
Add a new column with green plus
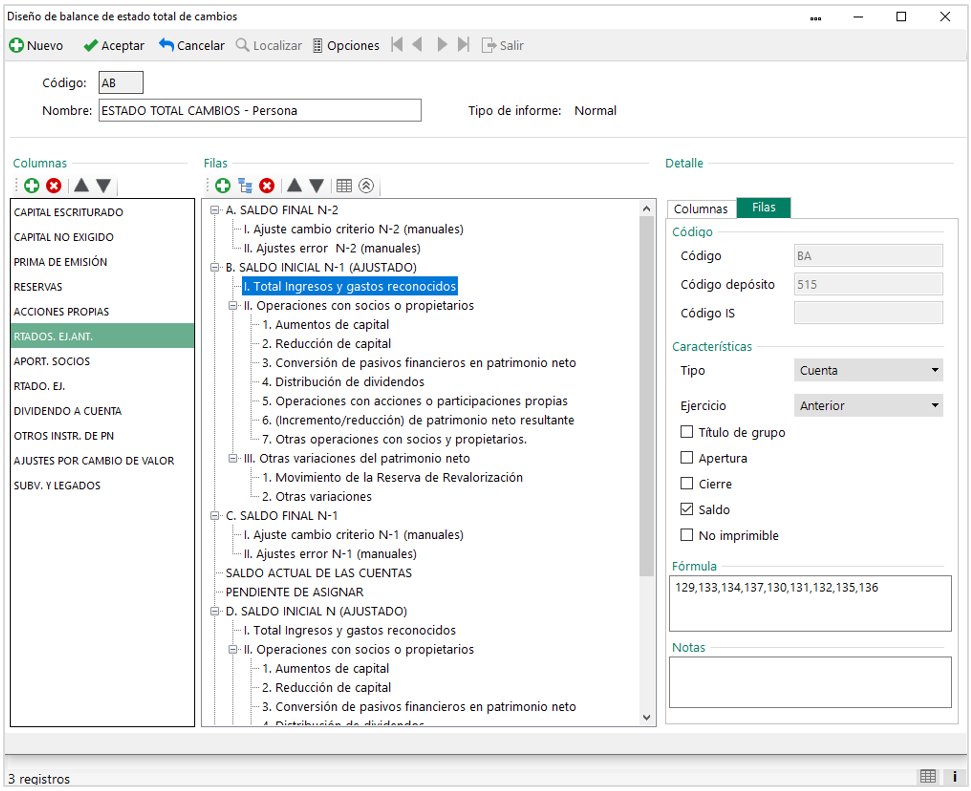click(32, 185)
